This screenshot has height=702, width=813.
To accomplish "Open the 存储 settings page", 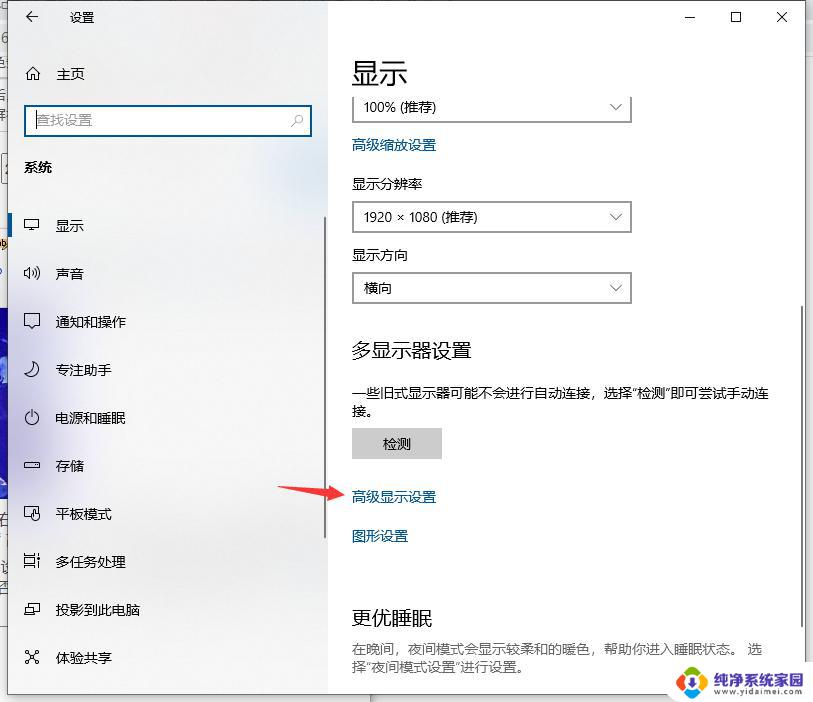I will click(x=70, y=466).
